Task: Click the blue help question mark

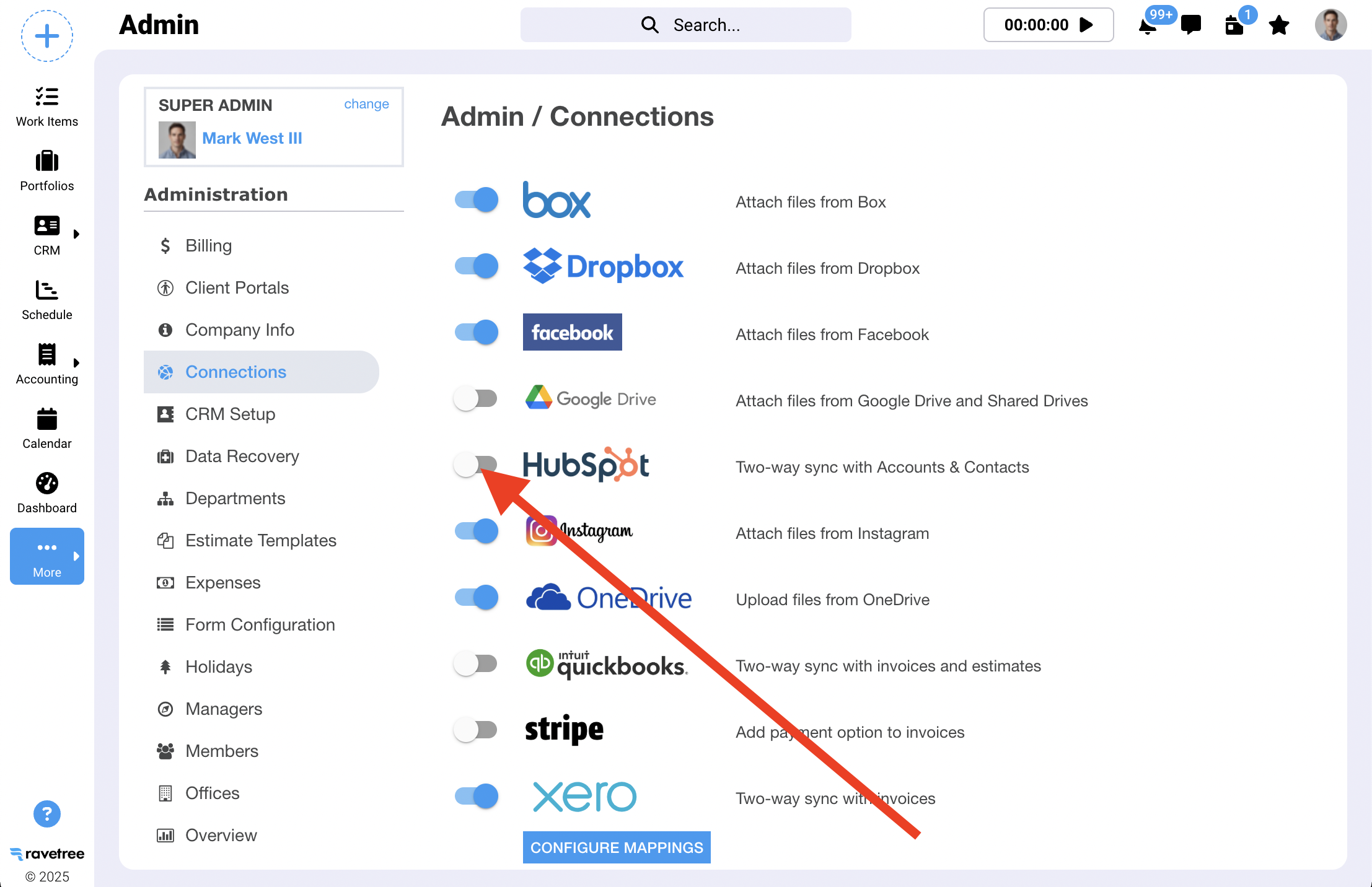Action: click(x=47, y=814)
